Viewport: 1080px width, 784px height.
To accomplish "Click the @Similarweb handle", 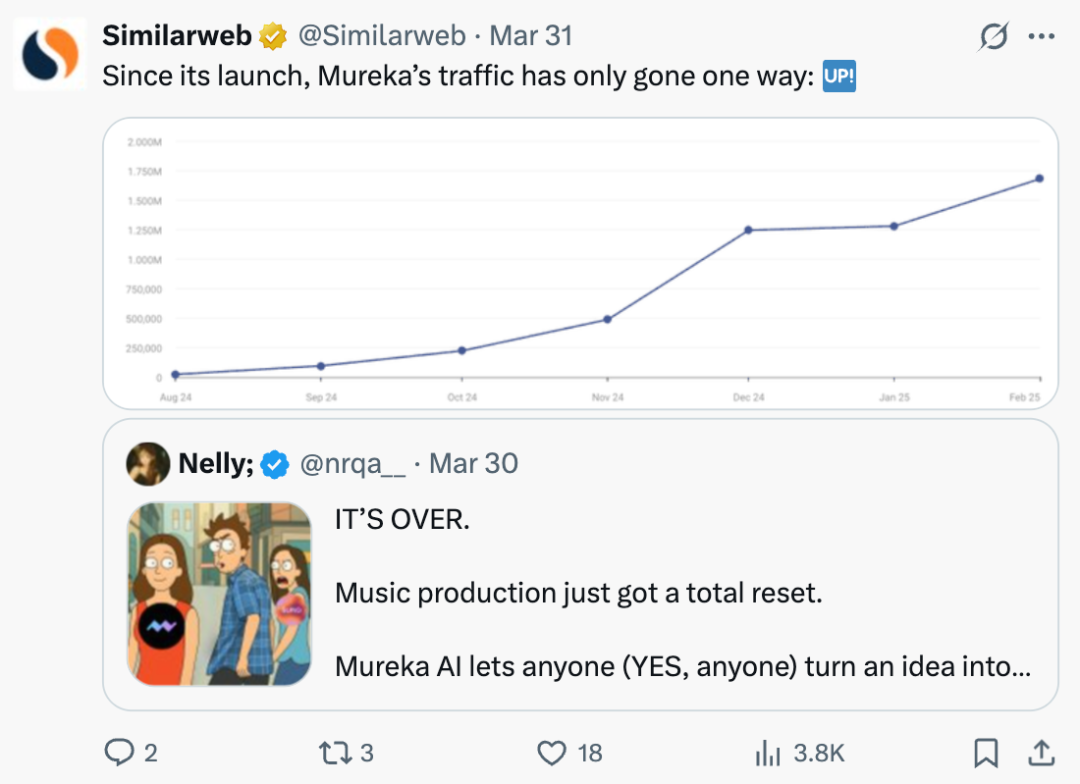I will point(381,36).
